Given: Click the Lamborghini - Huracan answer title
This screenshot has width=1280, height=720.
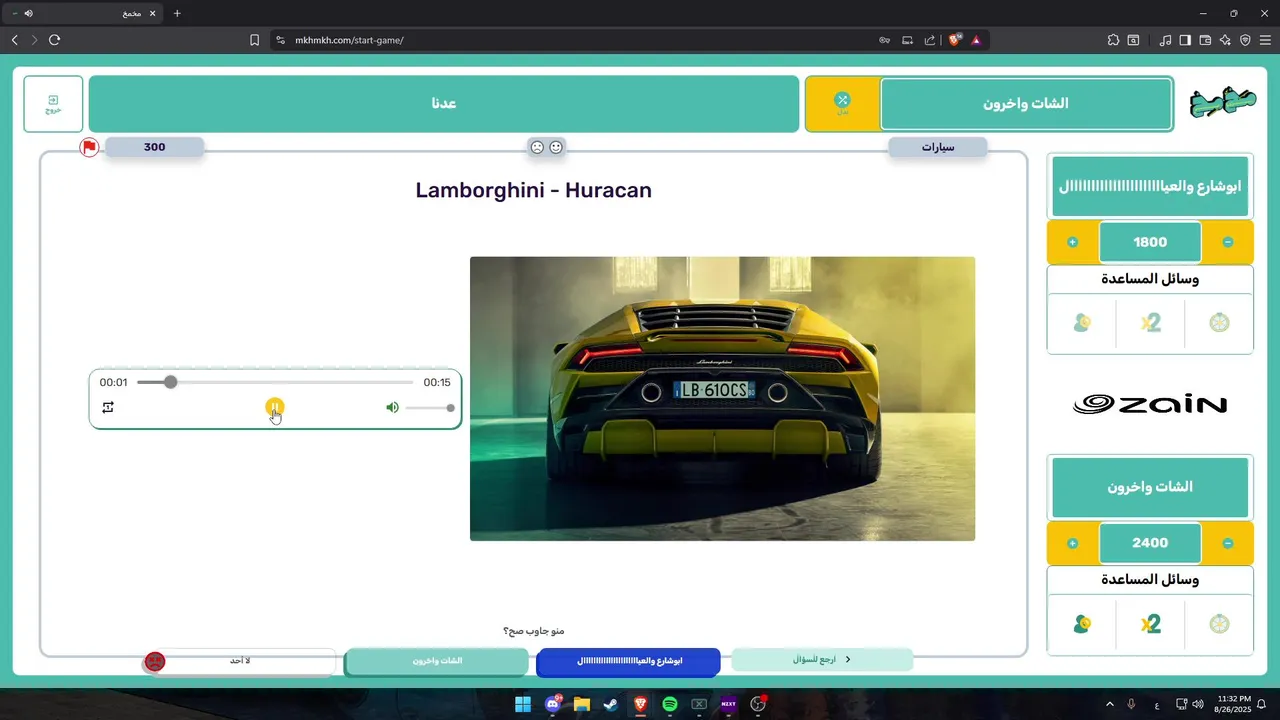Looking at the screenshot, I should tap(533, 190).
